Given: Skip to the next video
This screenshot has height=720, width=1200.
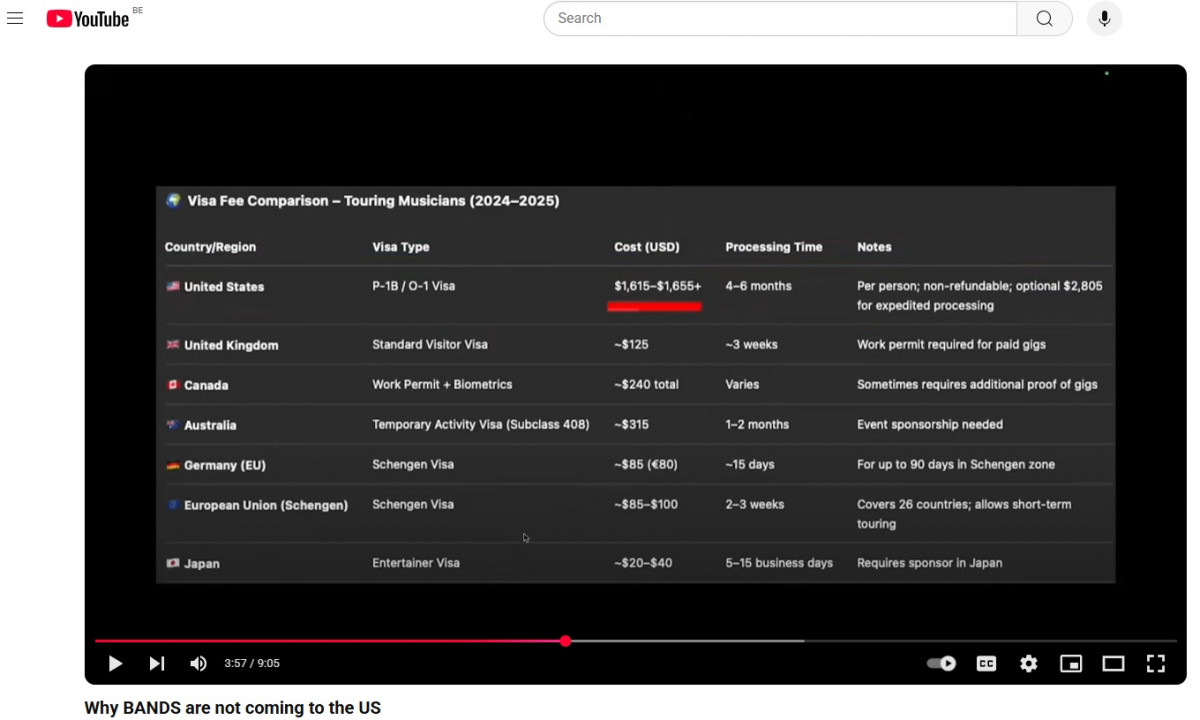Looking at the screenshot, I should pyautogui.click(x=157, y=663).
